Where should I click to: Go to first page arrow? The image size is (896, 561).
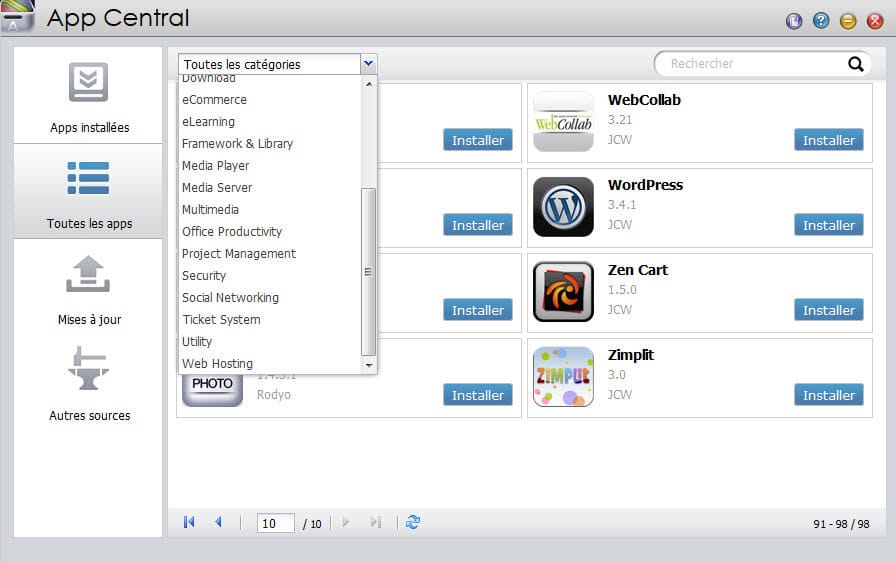pyautogui.click(x=189, y=522)
